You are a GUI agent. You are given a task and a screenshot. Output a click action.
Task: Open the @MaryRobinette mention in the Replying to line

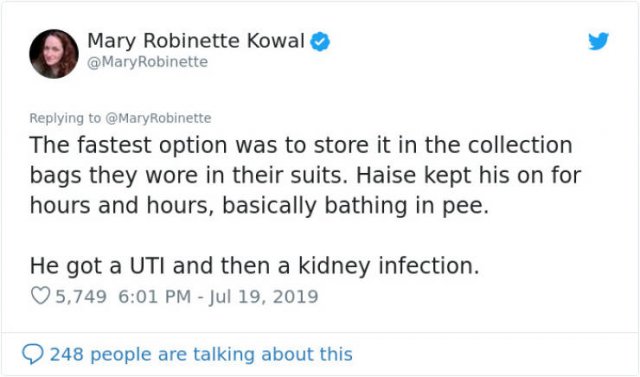(158, 118)
